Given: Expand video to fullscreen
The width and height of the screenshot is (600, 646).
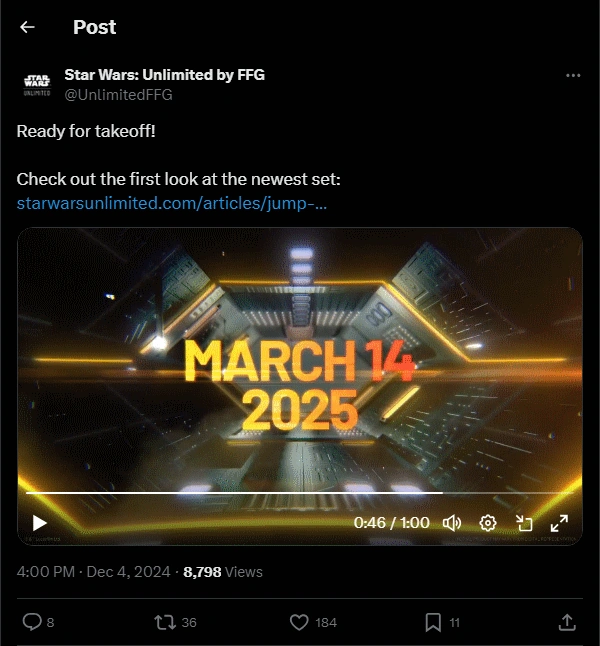Looking at the screenshot, I should [x=560, y=522].
